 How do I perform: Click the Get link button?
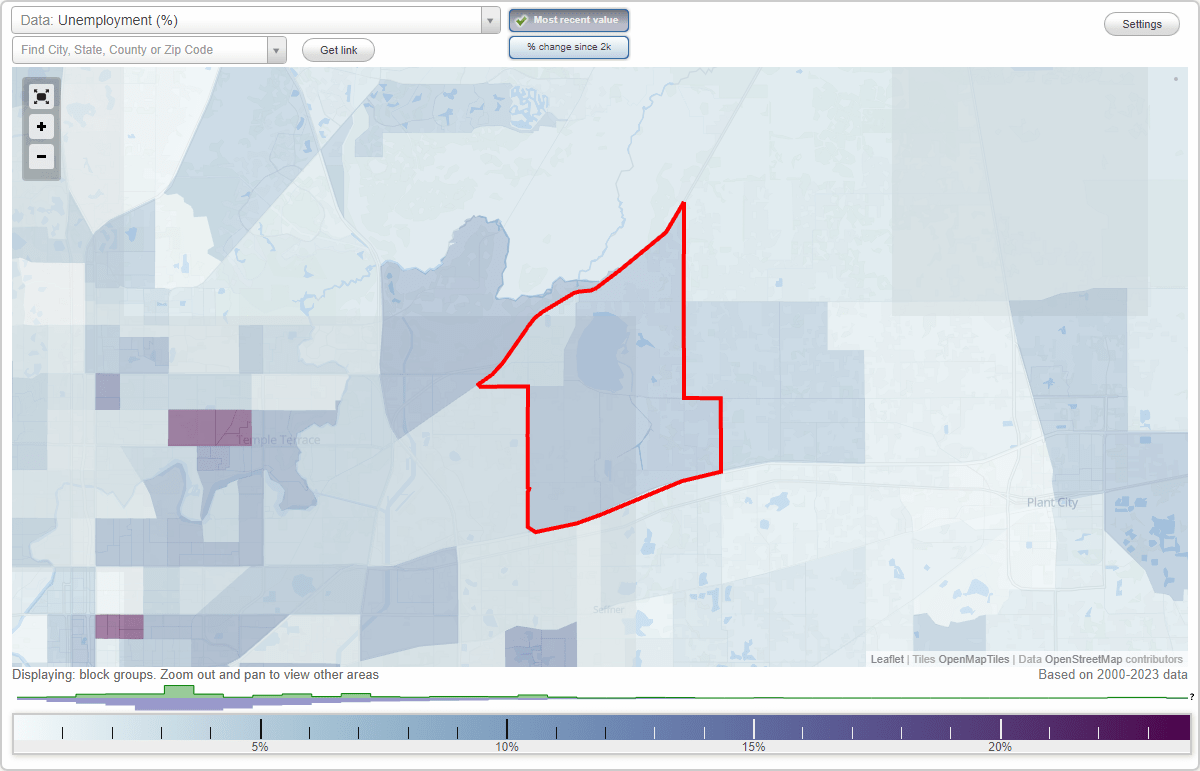[337, 49]
